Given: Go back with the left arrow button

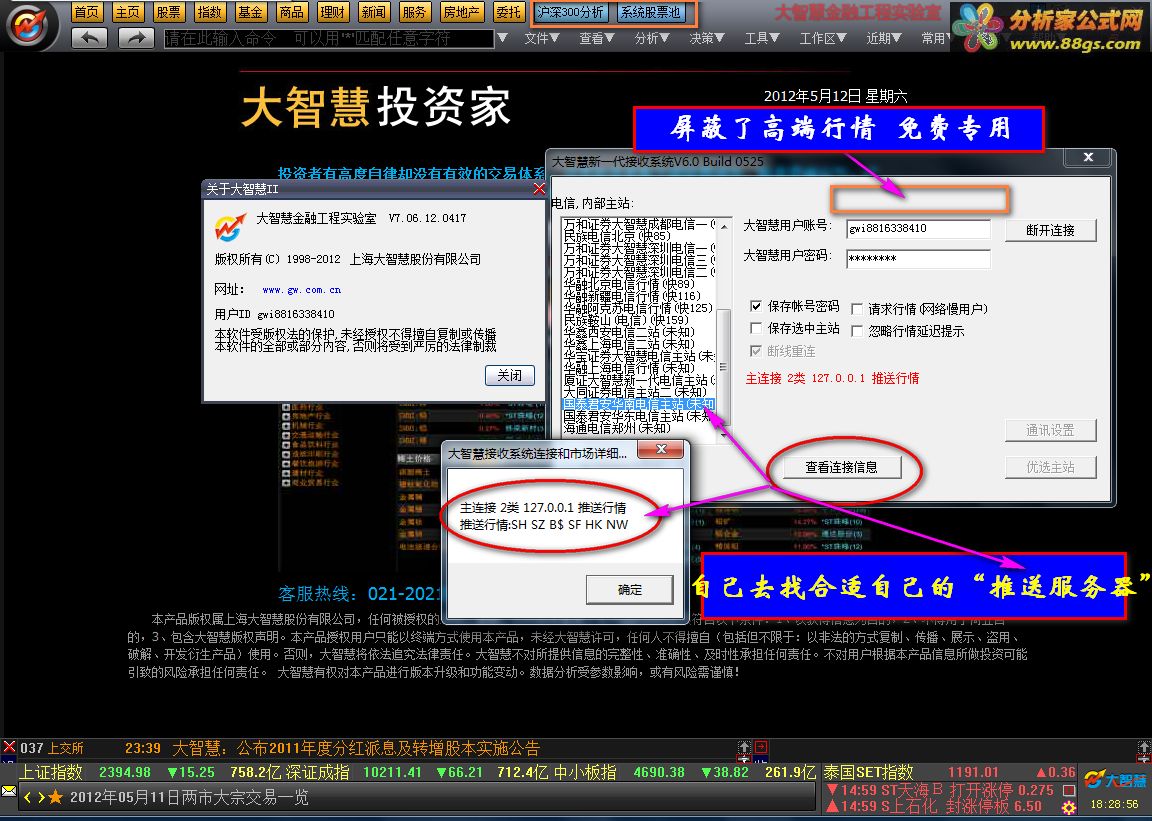Looking at the screenshot, I should pos(89,37).
